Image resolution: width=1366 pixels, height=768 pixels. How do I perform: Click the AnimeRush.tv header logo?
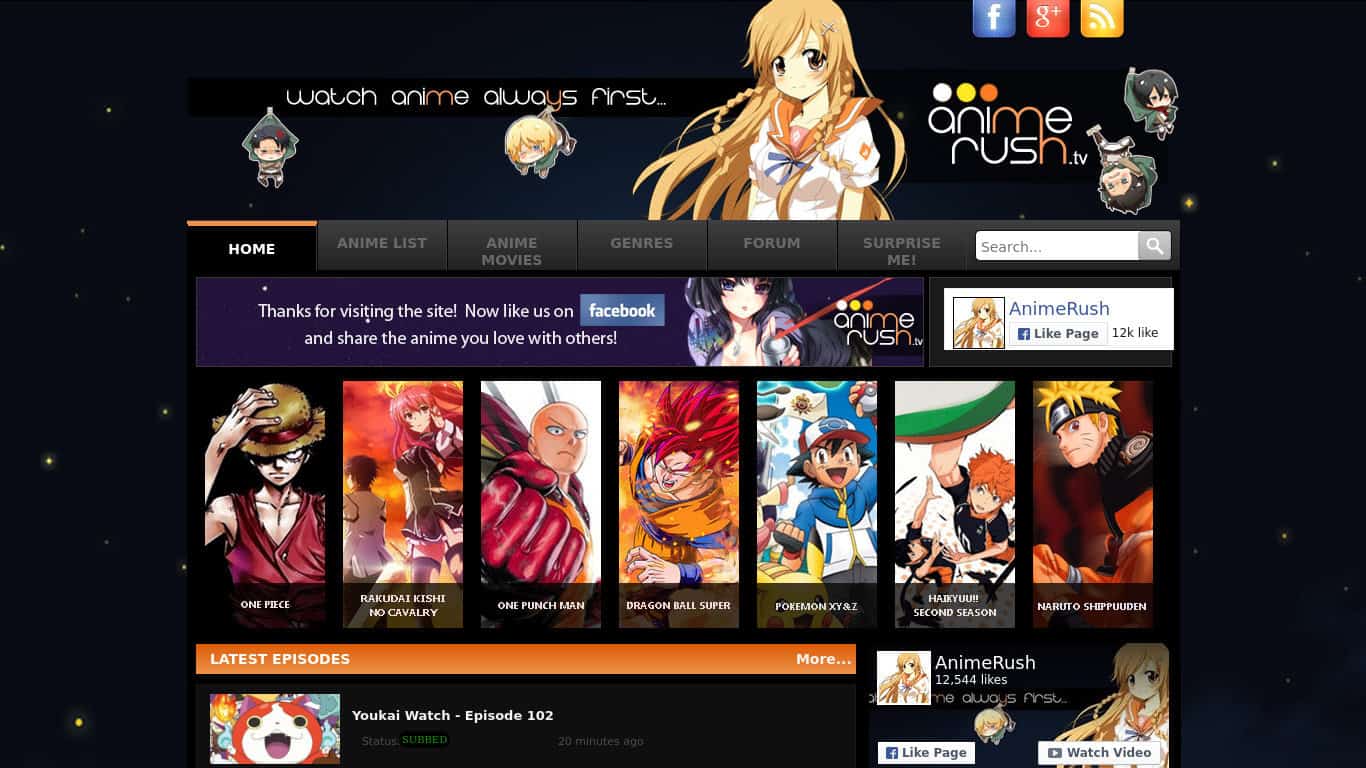[1007, 124]
